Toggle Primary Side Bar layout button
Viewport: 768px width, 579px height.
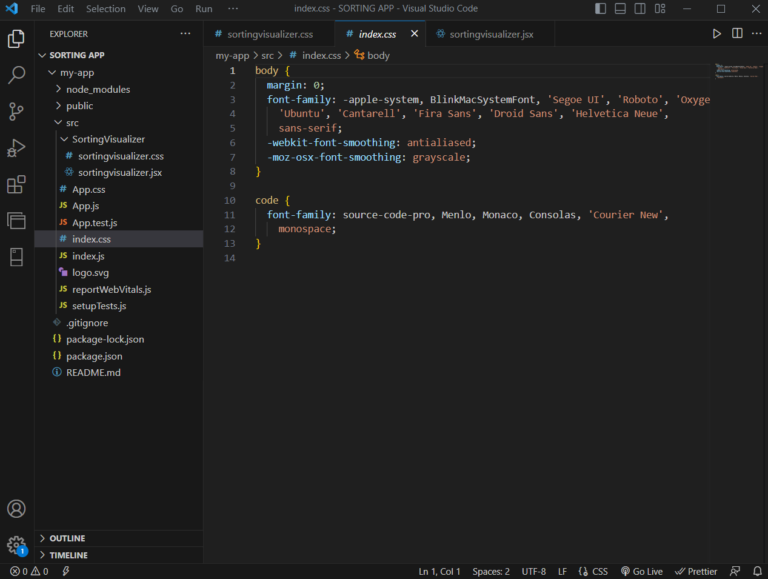click(600, 9)
